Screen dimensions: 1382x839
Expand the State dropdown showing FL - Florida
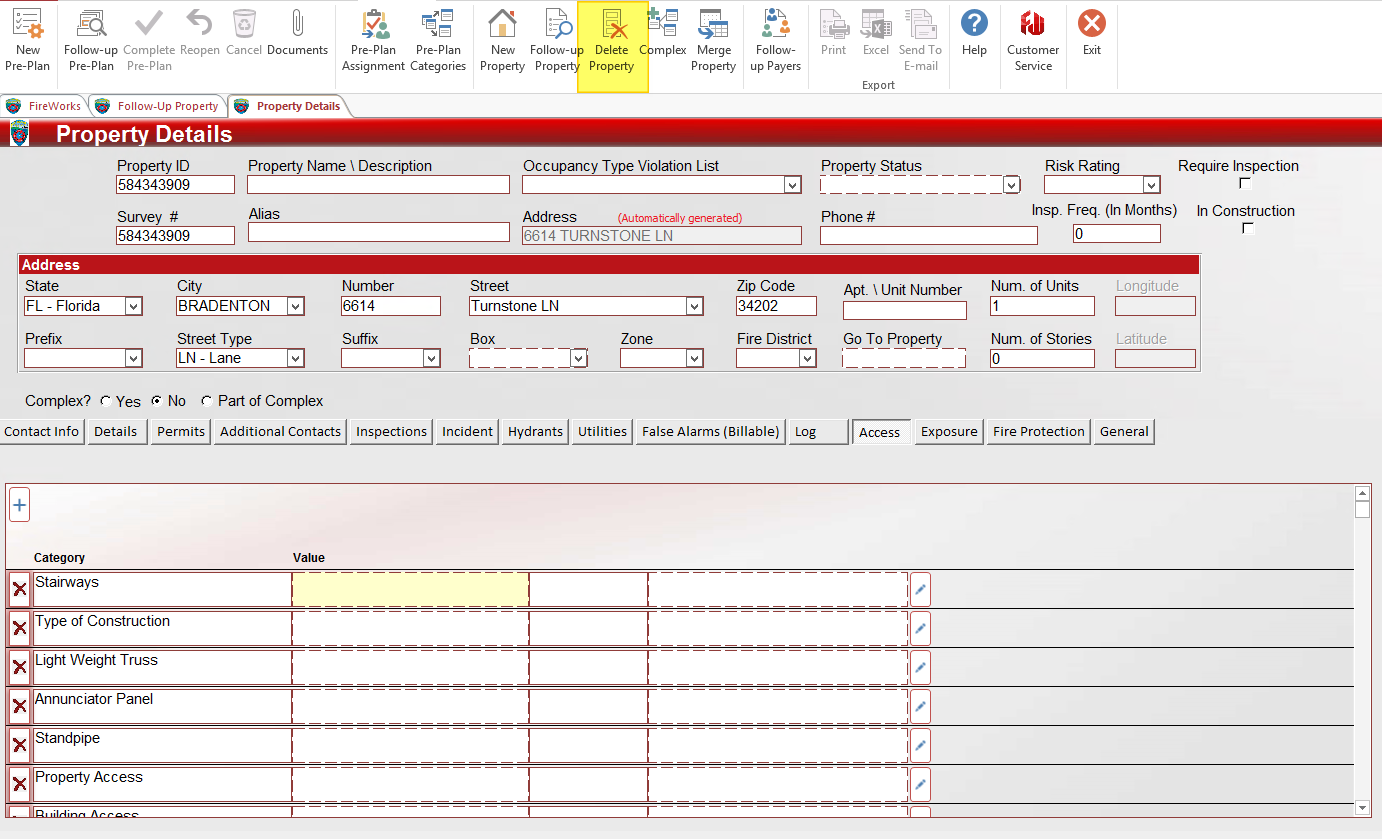coord(133,306)
